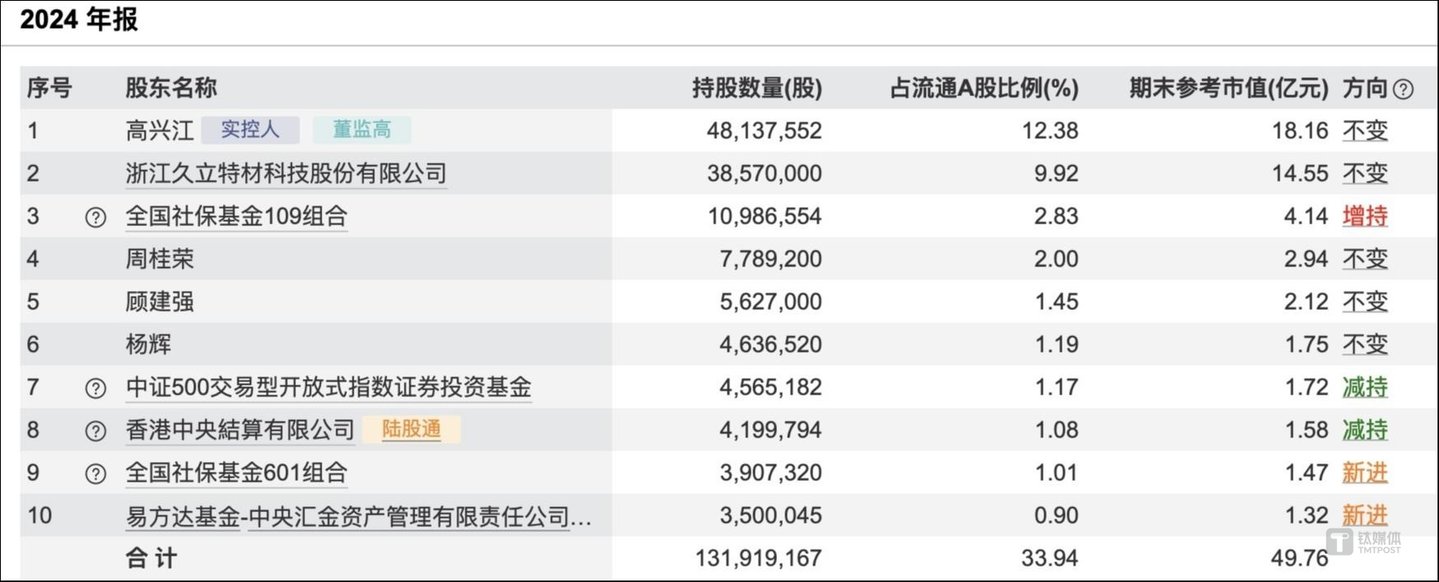The height and width of the screenshot is (582, 1439).
Task: Click the 董监高 tag next to 高兴江
Action: pyautogui.click(x=363, y=129)
